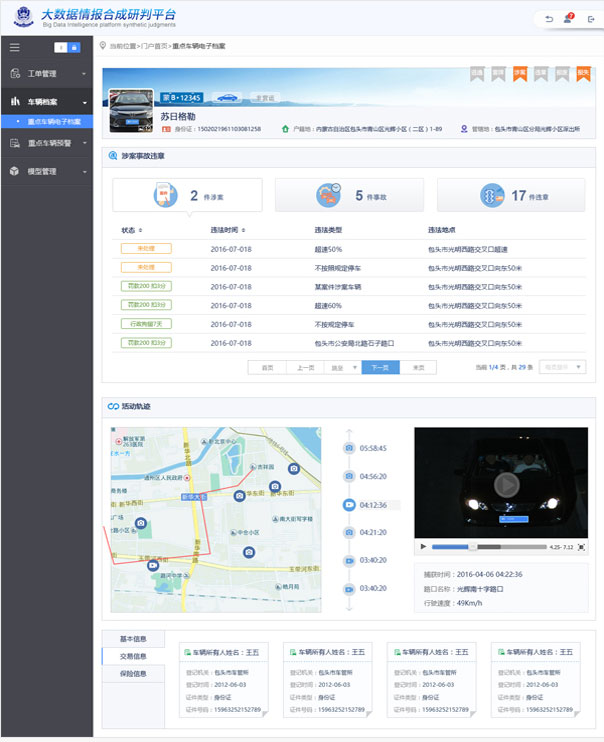Switch to the 保险信息 tab
The width and height of the screenshot is (604, 742).
click(x=133, y=673)
